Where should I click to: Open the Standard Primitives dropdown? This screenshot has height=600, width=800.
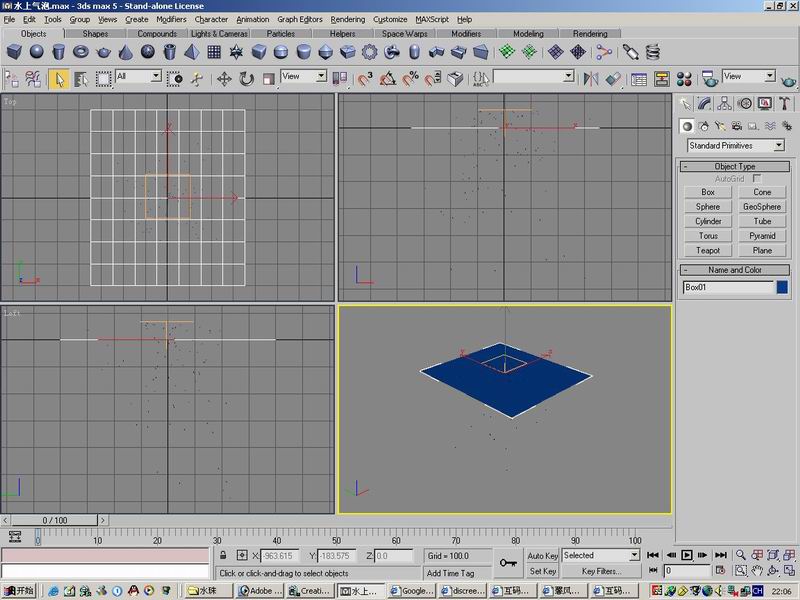click(735, 145)
